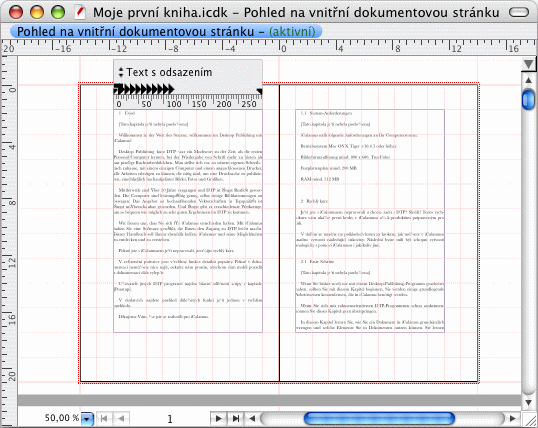This screenshot has height=428, width=538.
Task: Go to the previous page arrow button
Action: [x=121, y=418]
